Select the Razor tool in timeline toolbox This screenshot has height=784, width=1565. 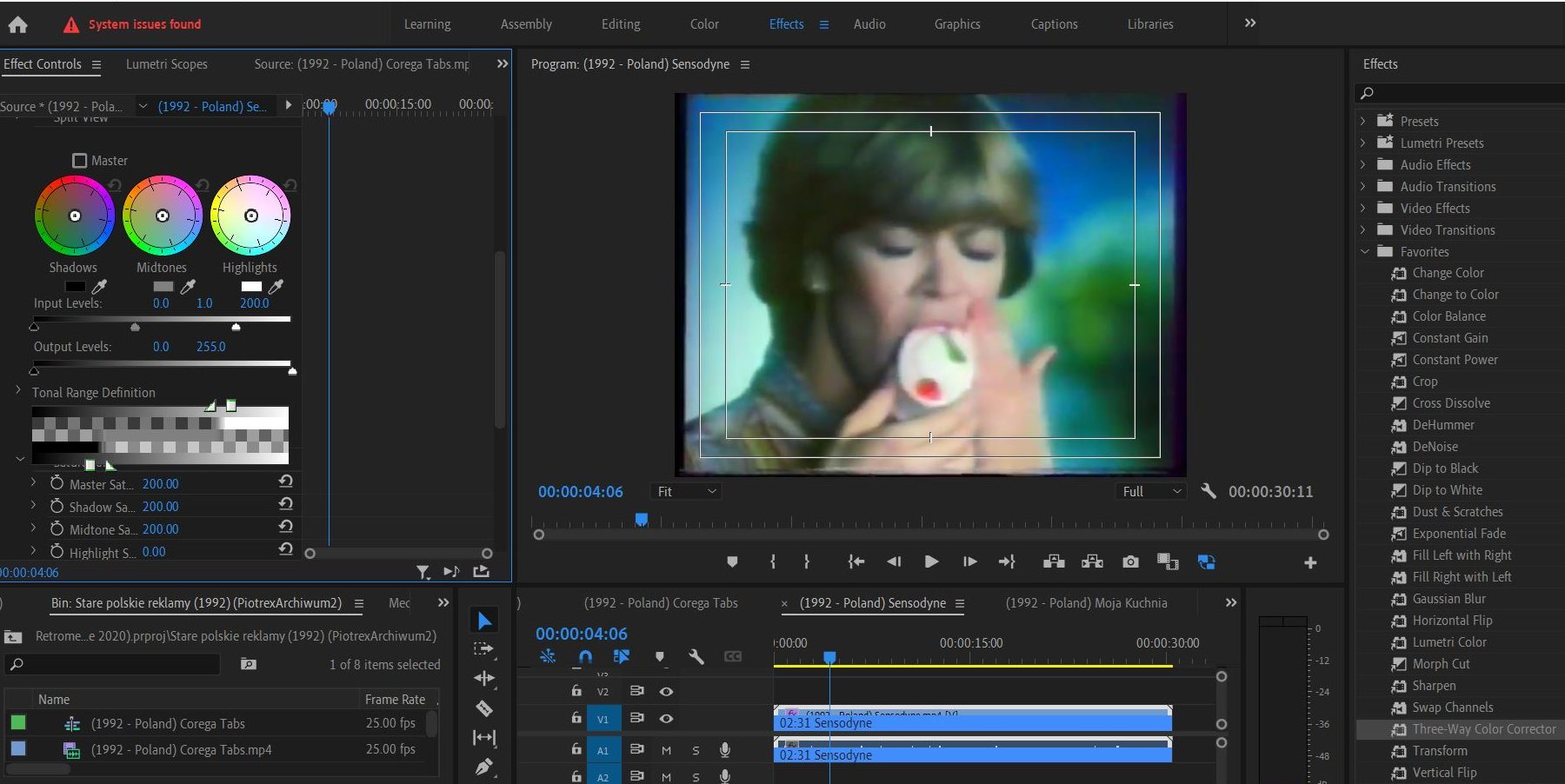[484, 708]
